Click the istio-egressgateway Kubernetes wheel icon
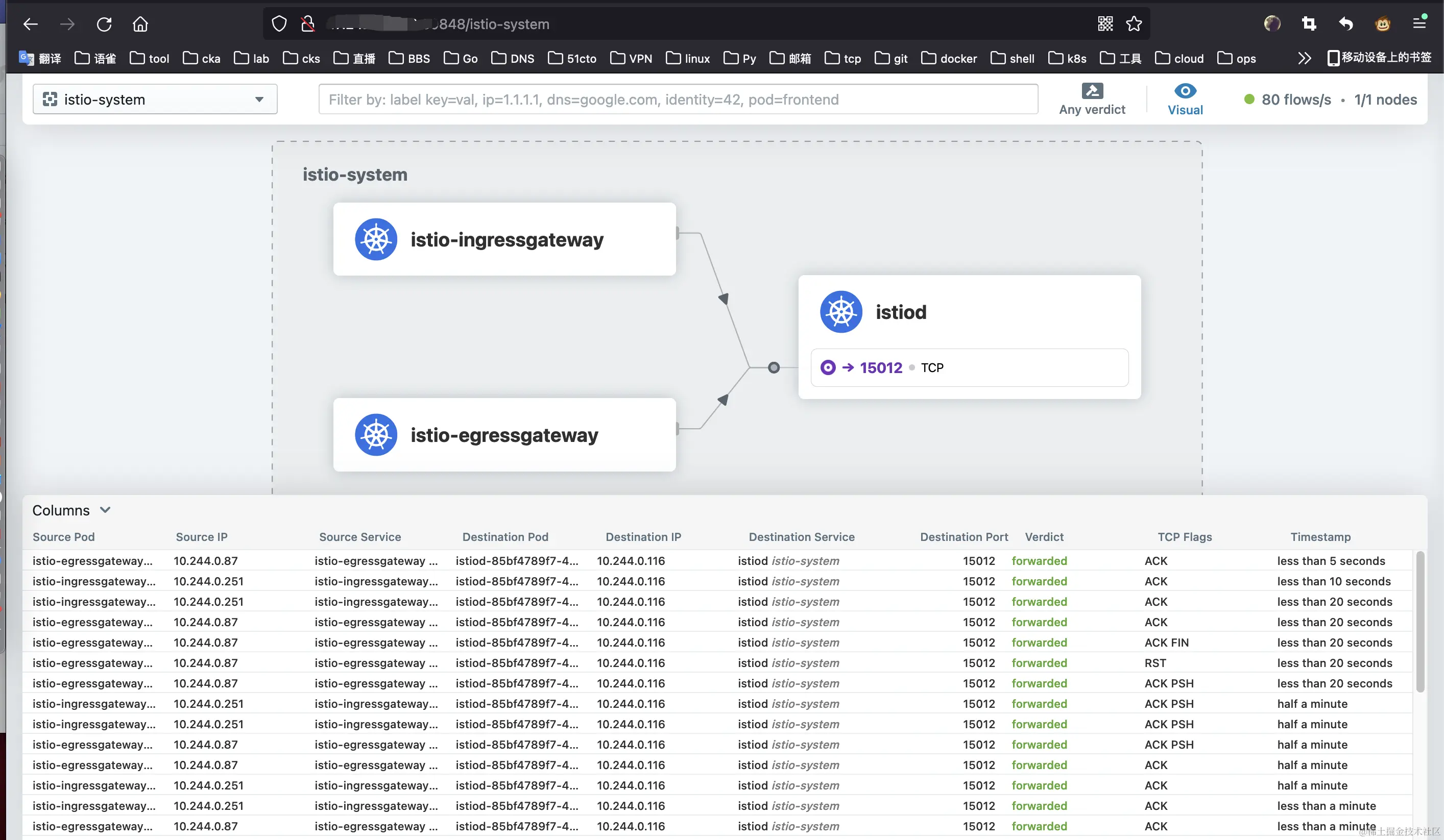 coord(376,435)
